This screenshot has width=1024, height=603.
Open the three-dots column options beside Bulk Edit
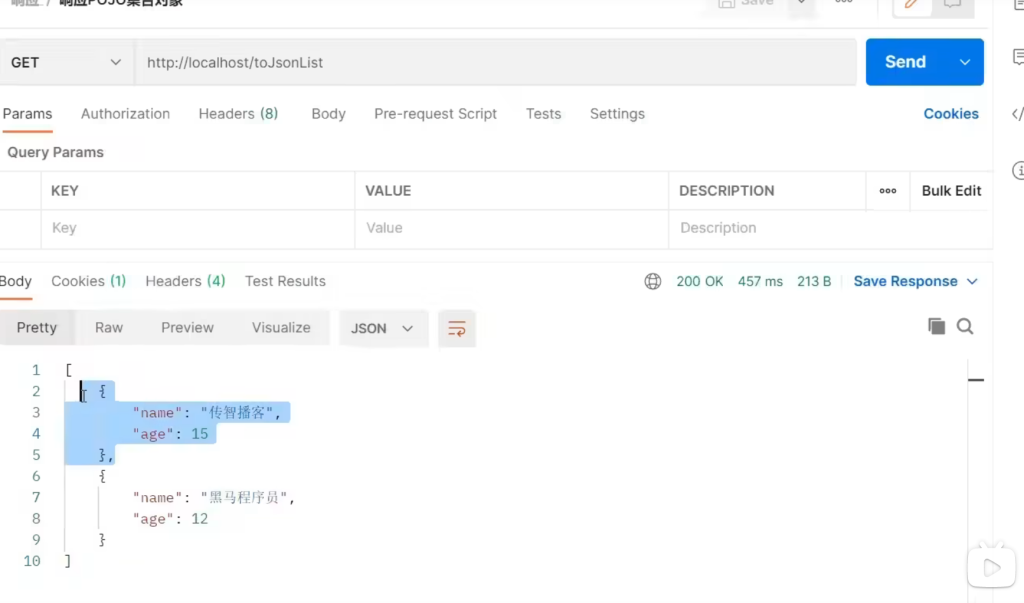point(887,191)
